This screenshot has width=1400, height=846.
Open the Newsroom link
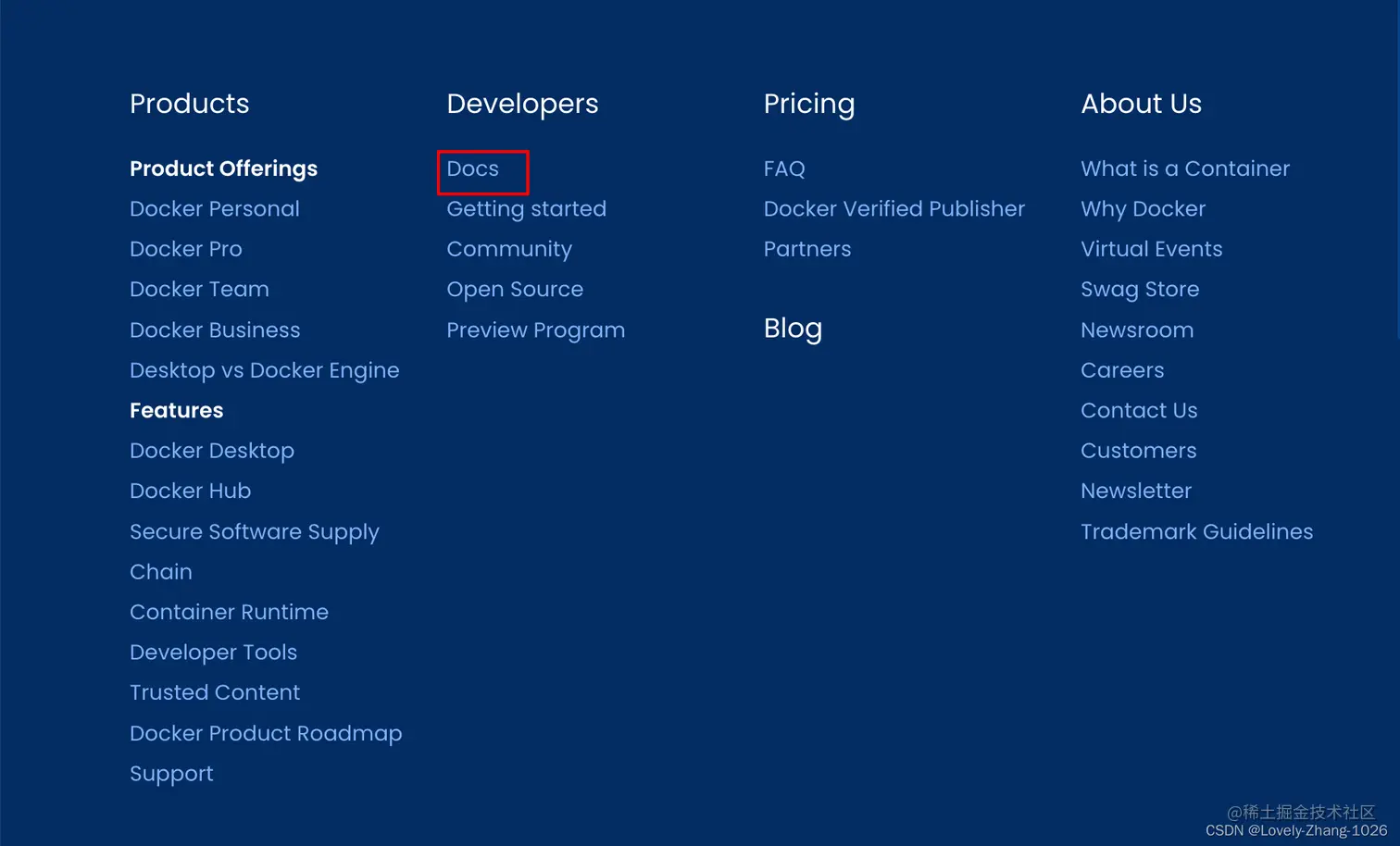[x=1137, y=330]
